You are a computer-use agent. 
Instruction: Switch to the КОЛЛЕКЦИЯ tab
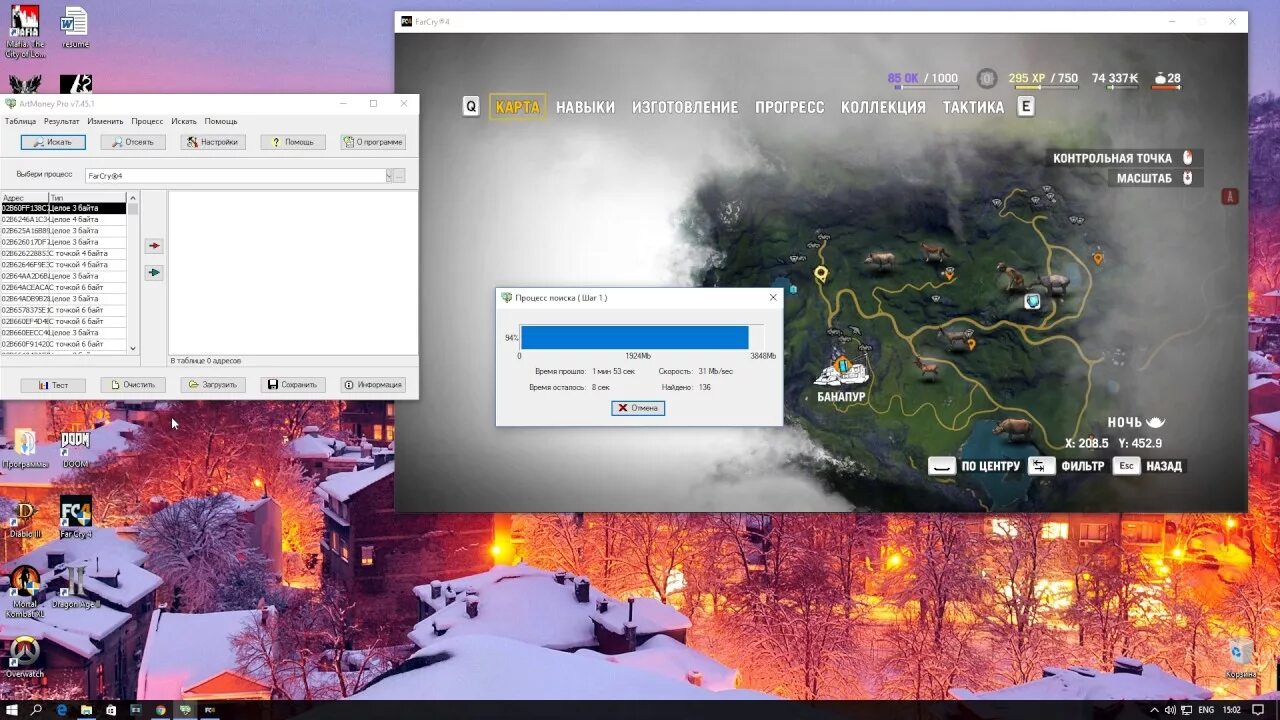pyautogui.click(x=883, y=107)
